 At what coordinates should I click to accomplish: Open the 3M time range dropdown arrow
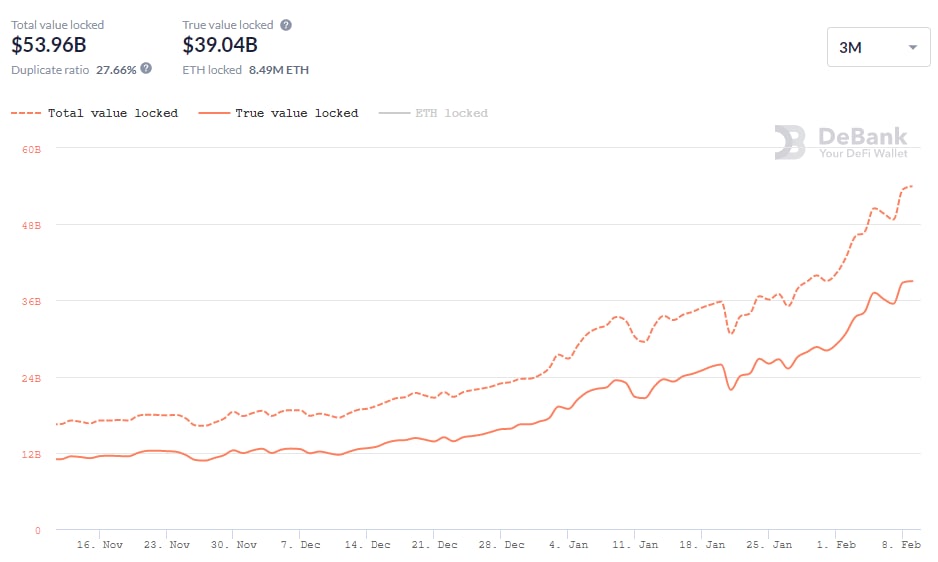click(x=912, y=48)
